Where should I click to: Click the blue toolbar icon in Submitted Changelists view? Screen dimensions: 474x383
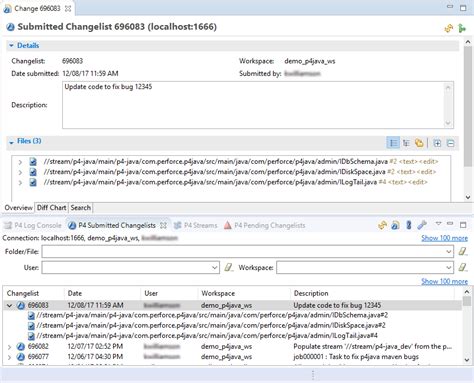[x=409, y=225]
